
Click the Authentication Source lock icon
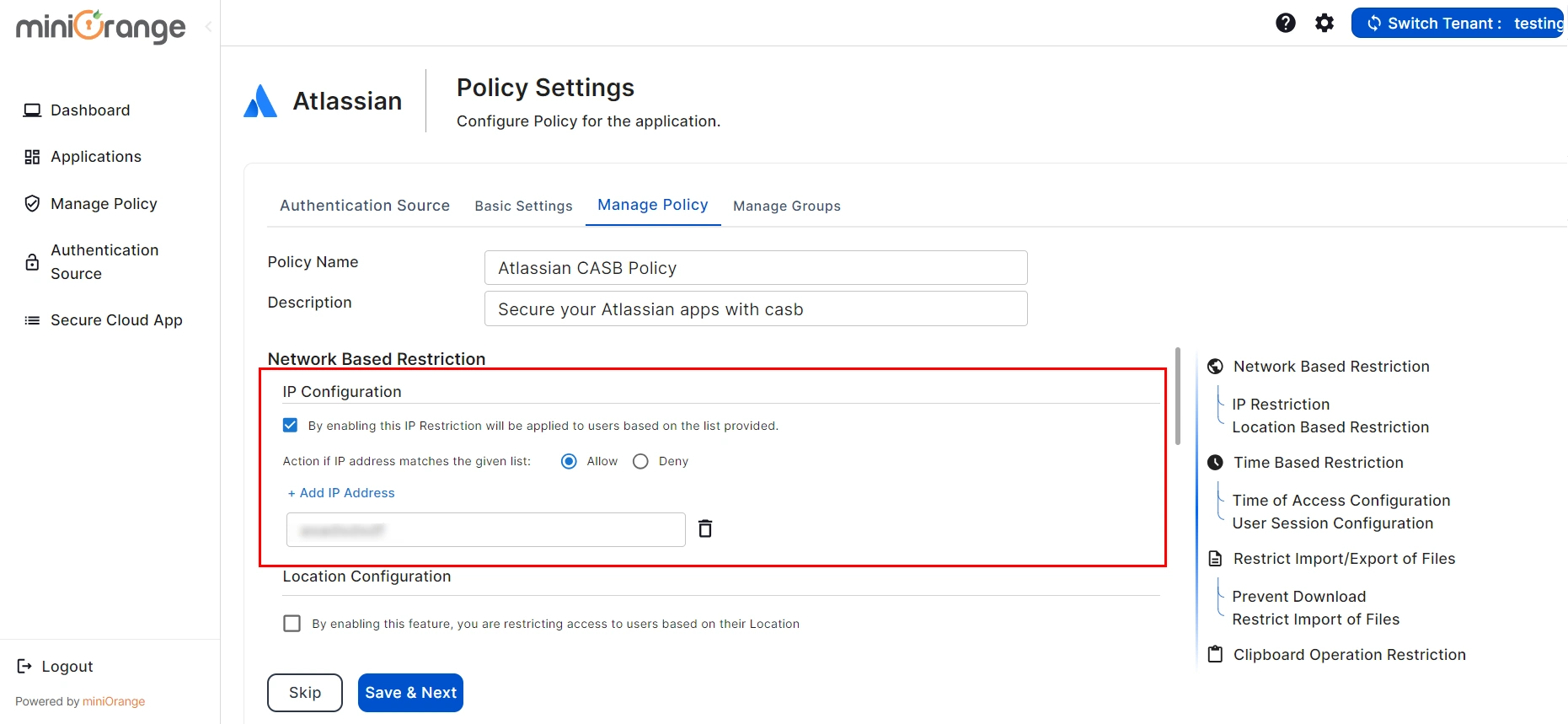tap(32, 262)
